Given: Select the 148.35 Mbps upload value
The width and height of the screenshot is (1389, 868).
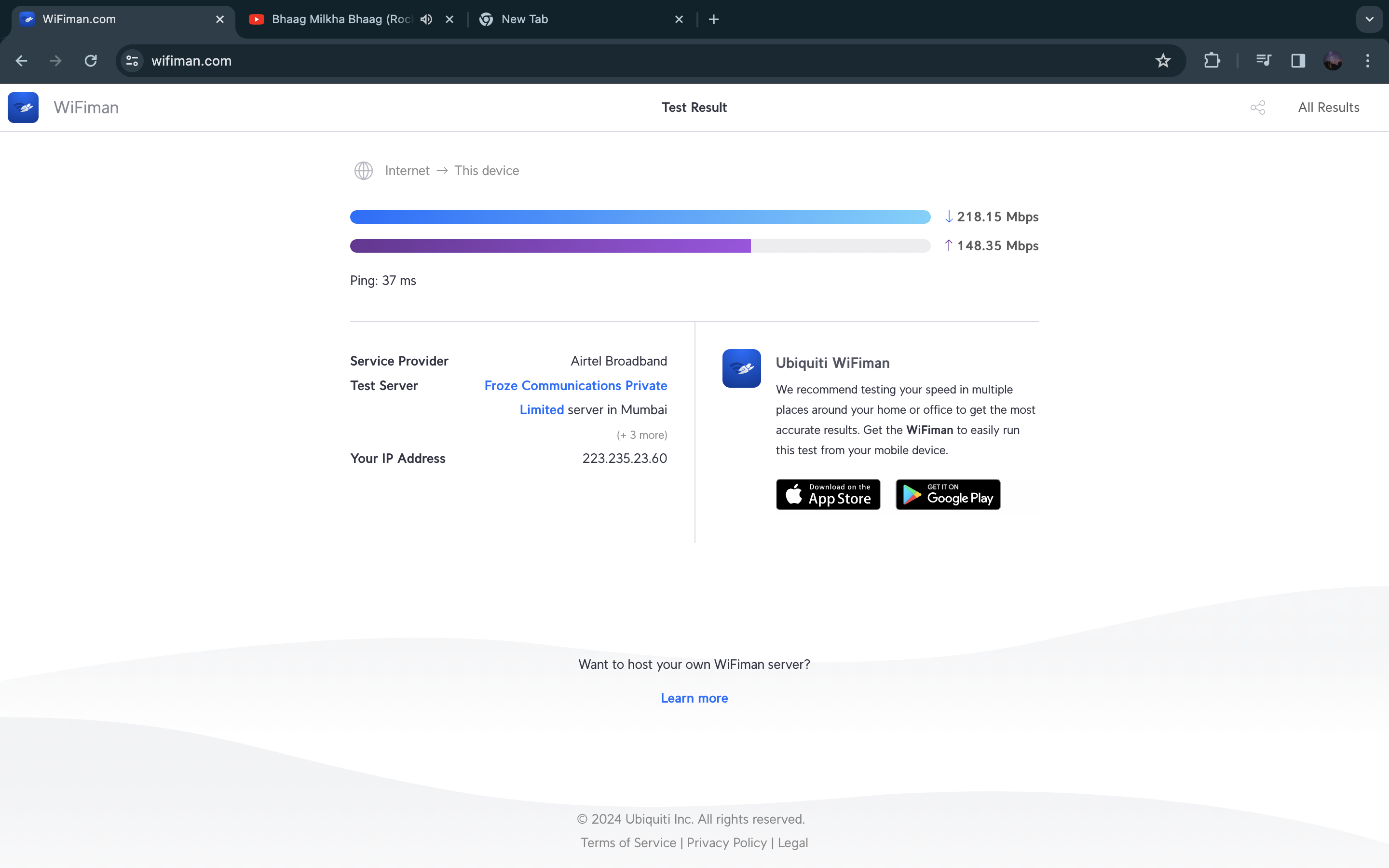Looking at the screenshot, I should coord(997,246).
